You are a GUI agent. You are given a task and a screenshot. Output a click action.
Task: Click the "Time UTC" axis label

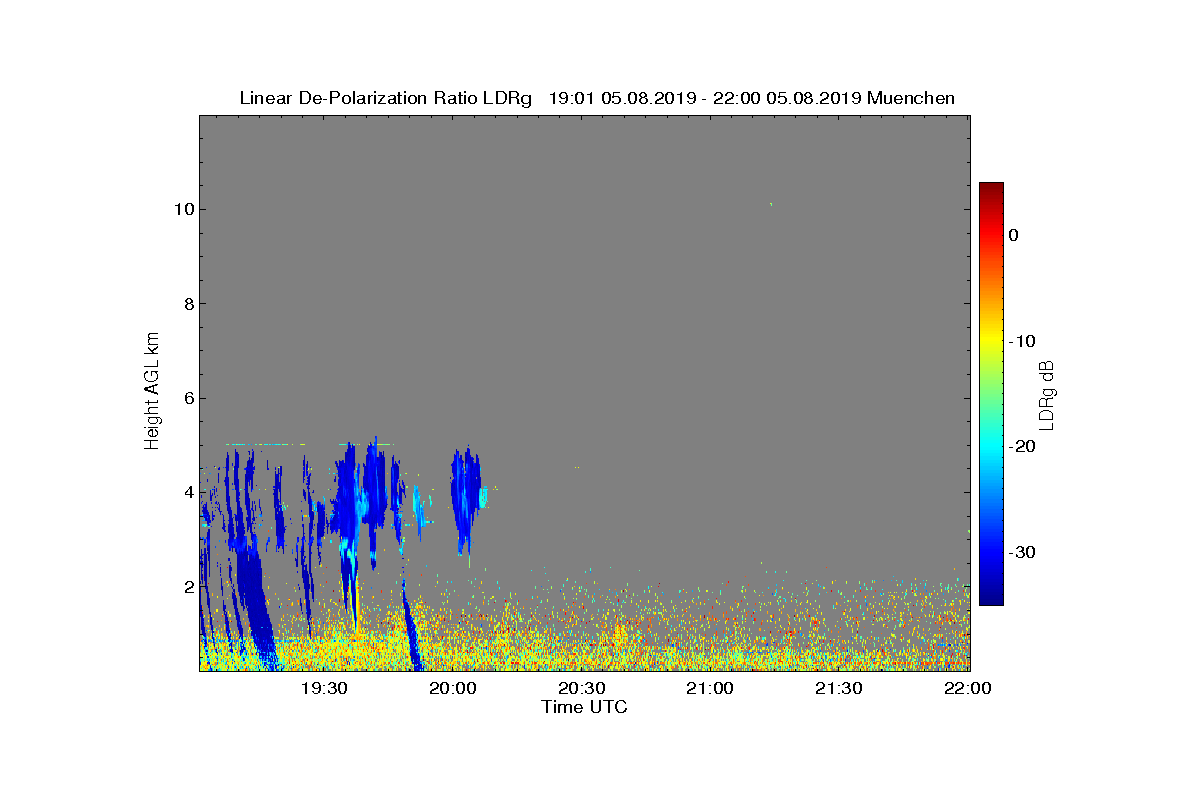[584, 707]
